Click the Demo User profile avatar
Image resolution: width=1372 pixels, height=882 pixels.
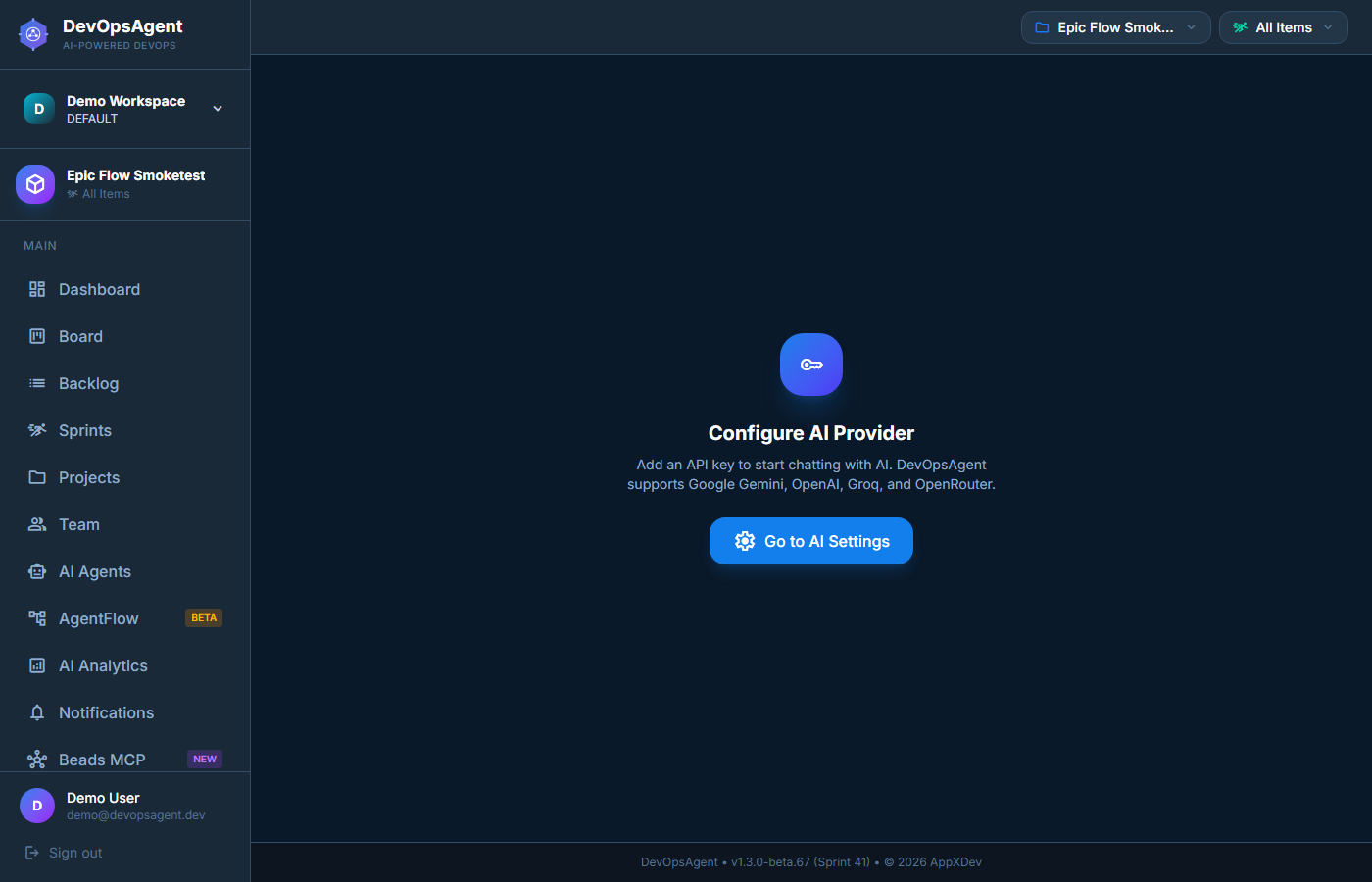pyautogui.click(x=37, y=806)
